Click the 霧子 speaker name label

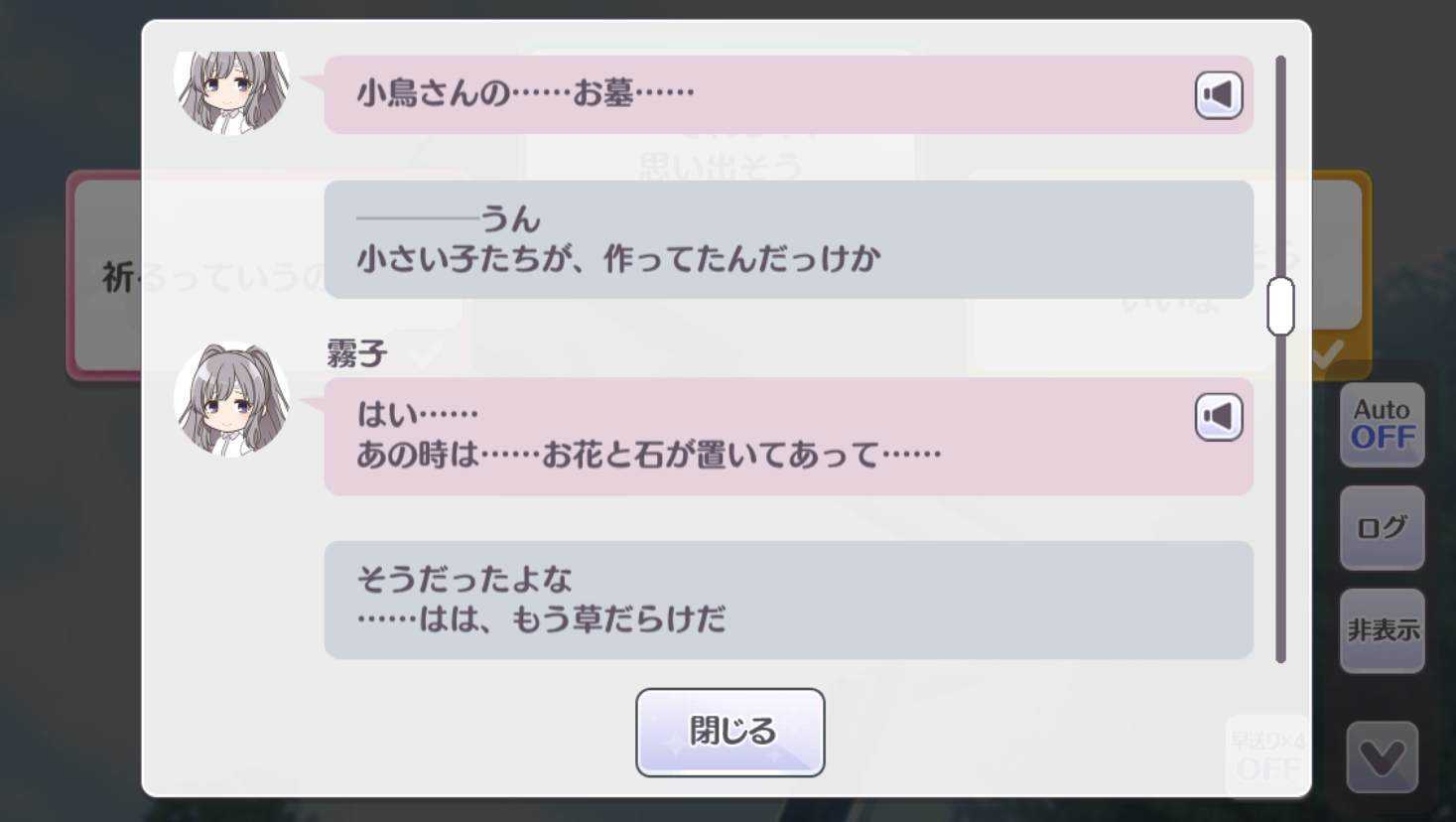[x=356, y=352]
